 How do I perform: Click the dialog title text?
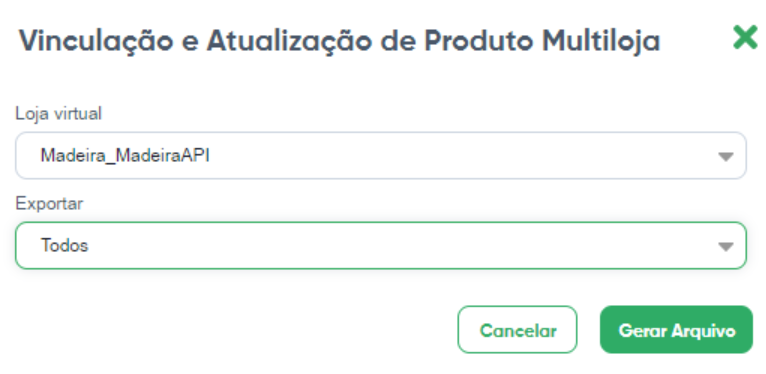340,41
